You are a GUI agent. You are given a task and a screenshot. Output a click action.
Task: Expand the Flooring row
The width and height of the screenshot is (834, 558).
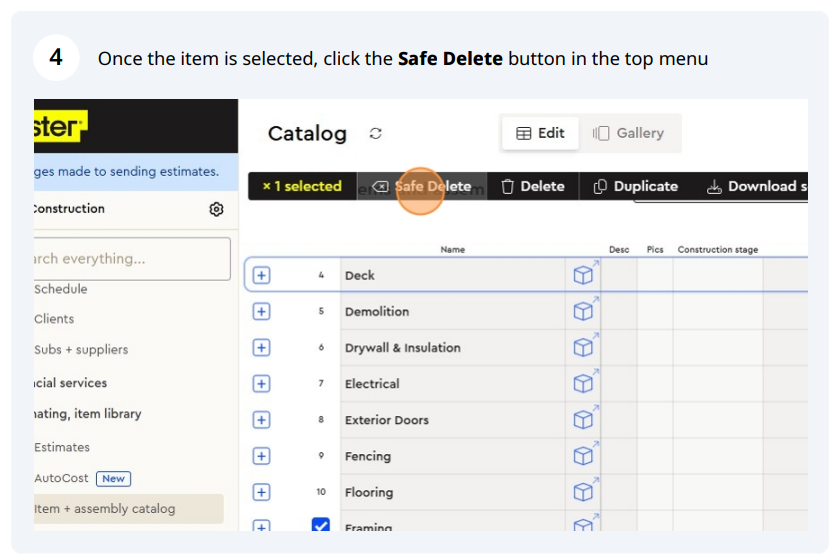(261, 493)
